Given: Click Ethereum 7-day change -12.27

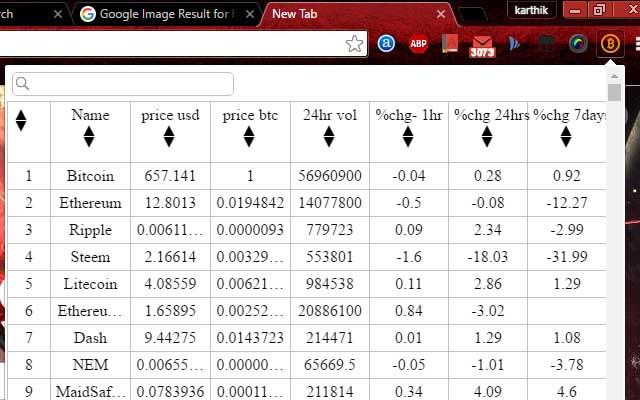Looking at the screenshot, I should 567,203.
